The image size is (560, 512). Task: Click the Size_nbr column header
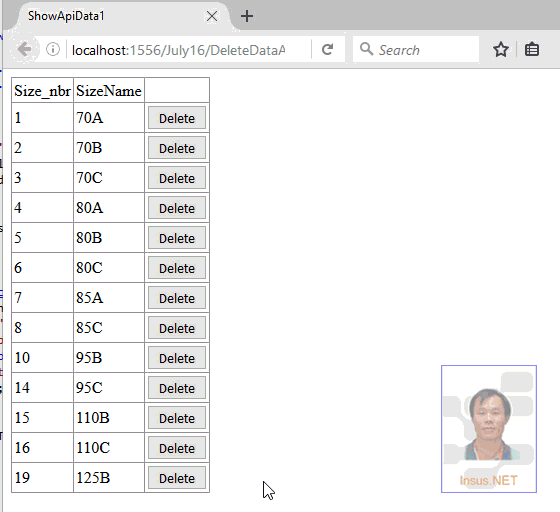point(42,90)
